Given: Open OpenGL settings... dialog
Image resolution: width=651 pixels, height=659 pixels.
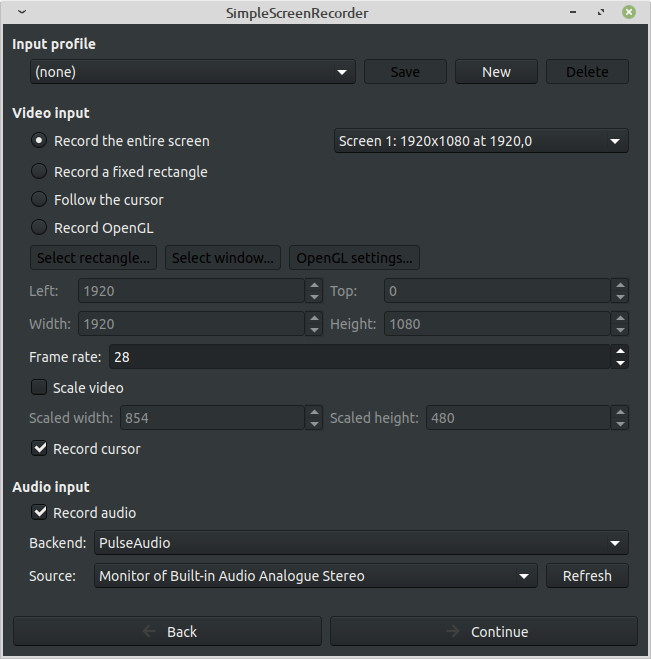Looking at the screenshot, I should (354, 258).
